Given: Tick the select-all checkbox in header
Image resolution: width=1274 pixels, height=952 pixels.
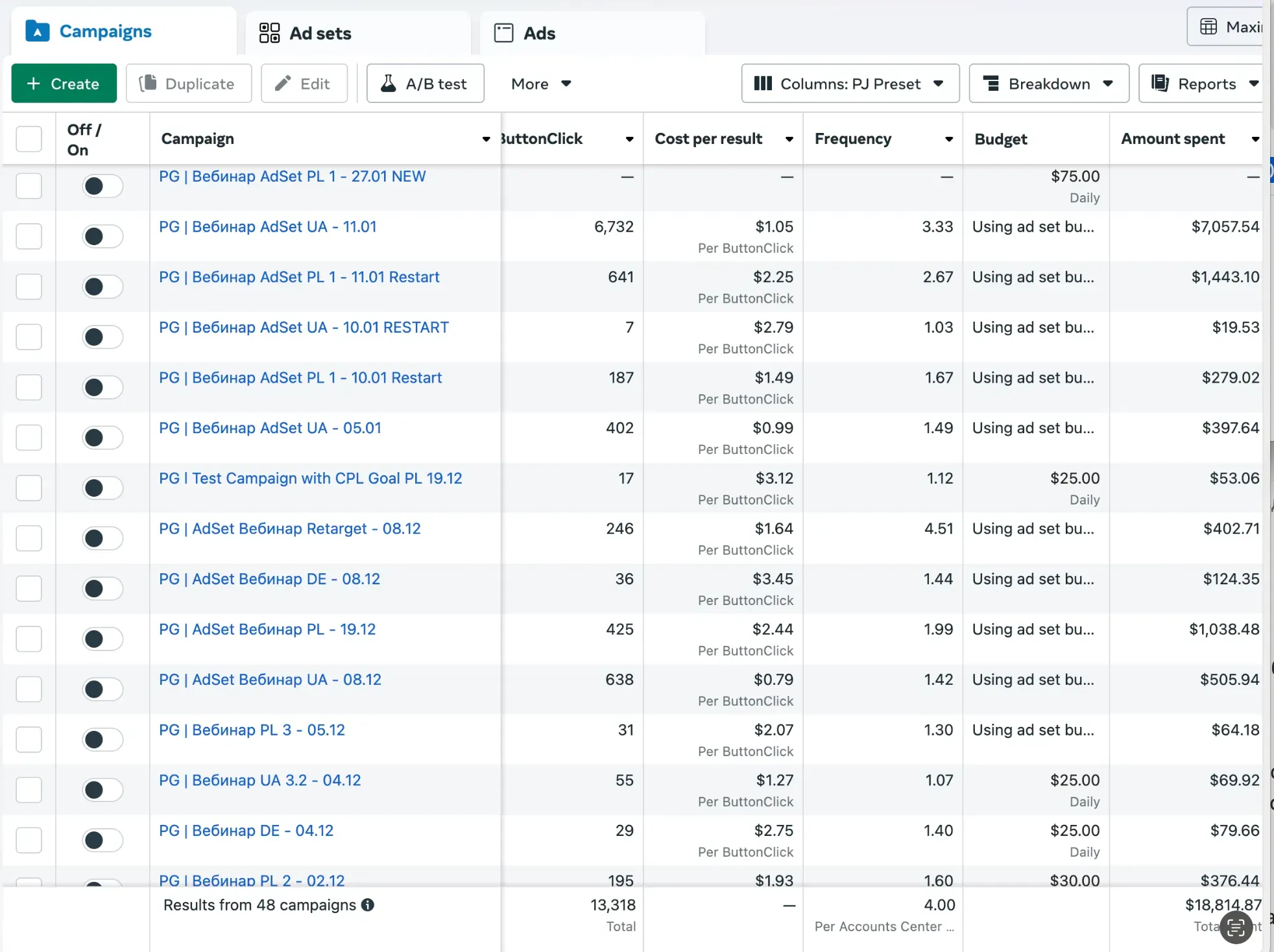Looking at the screenshot, I should tap(29, 139).
